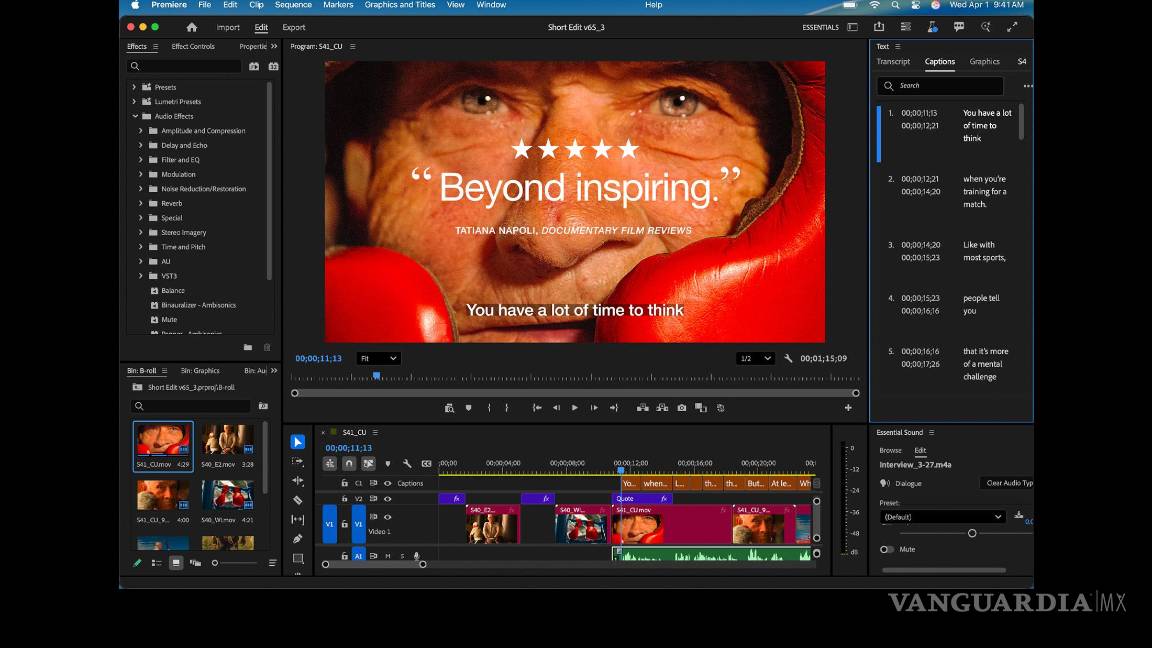Click the Import workspace button

point(228,28)
